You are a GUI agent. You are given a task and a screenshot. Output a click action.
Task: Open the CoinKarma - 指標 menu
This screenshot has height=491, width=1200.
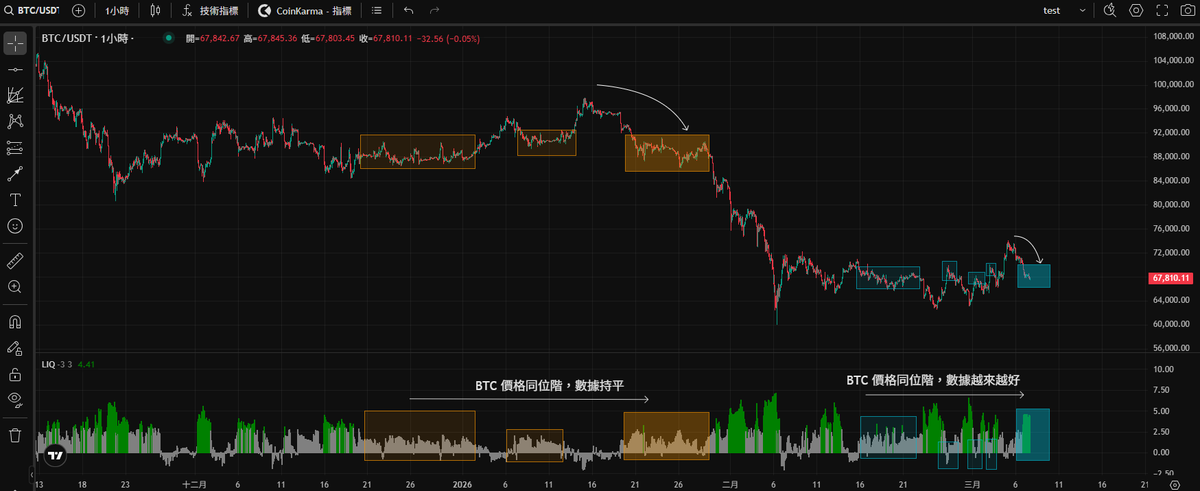coord(305,10)
